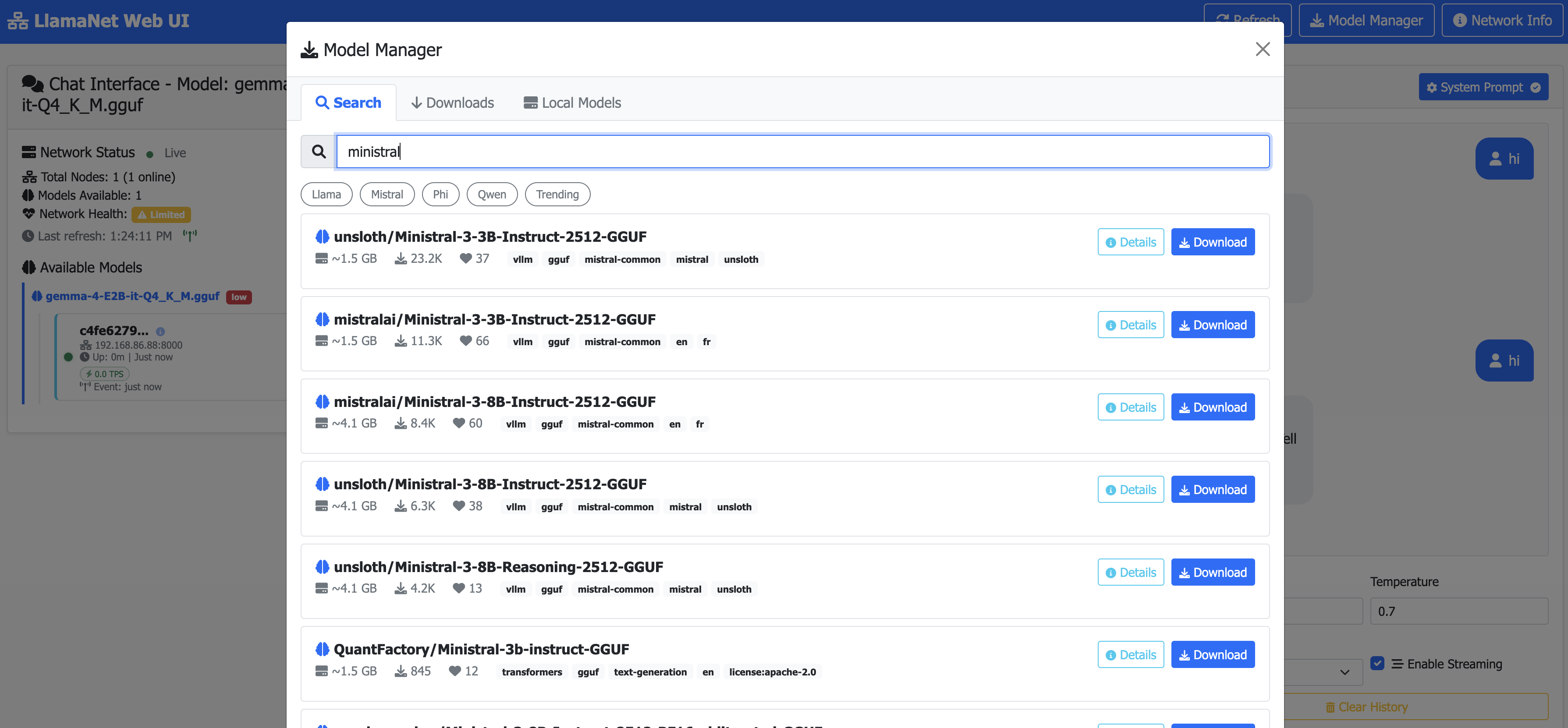Open Model Manager from the top bar
This screenshot has width=1568, height=728.
coord(1366,21)
